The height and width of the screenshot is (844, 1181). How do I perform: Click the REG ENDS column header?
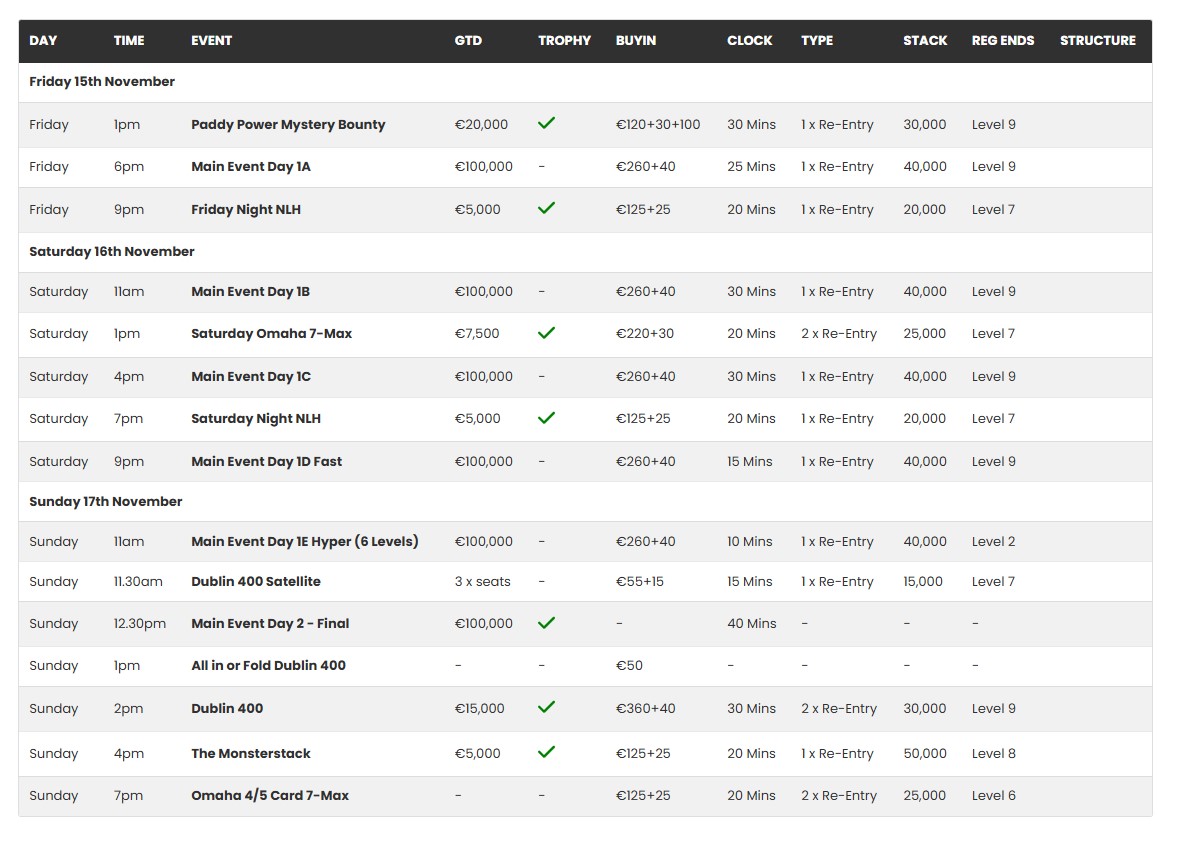coord(1002,41)
